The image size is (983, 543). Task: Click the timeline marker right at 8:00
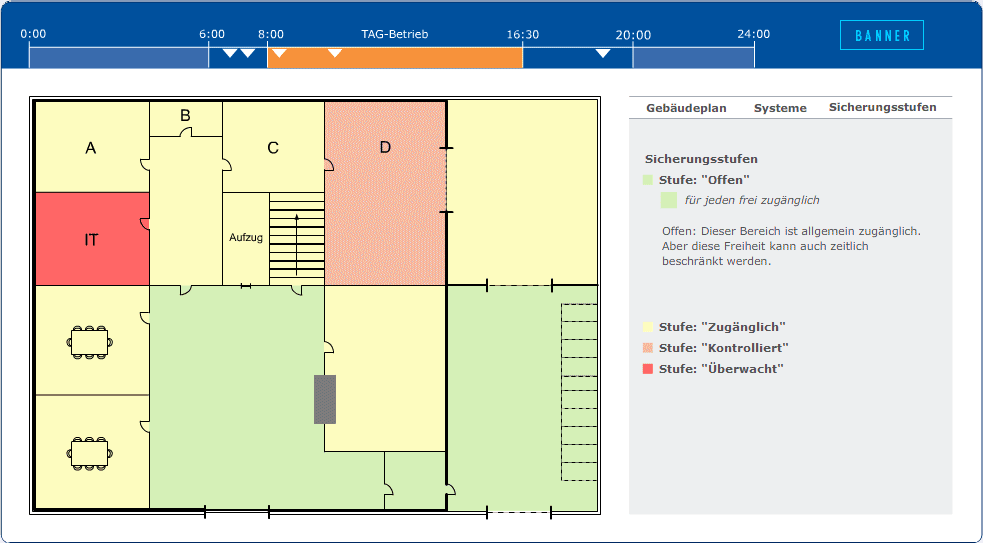tap(279, 53)
